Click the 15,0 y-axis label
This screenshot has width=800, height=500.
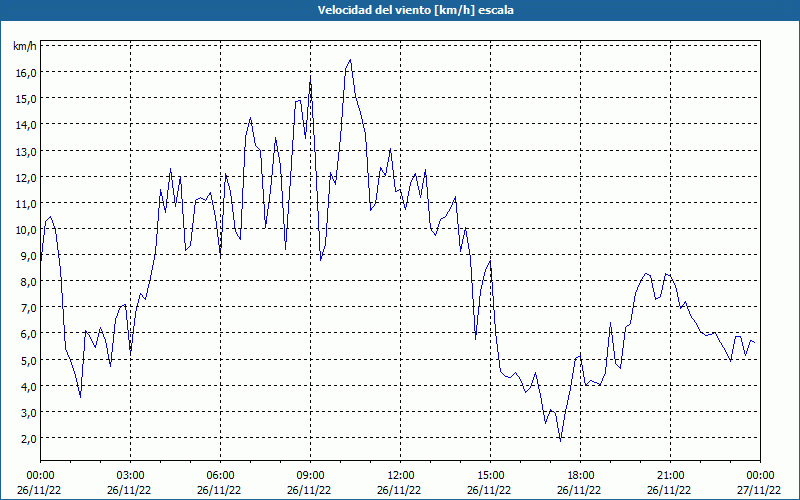(26, 98)
